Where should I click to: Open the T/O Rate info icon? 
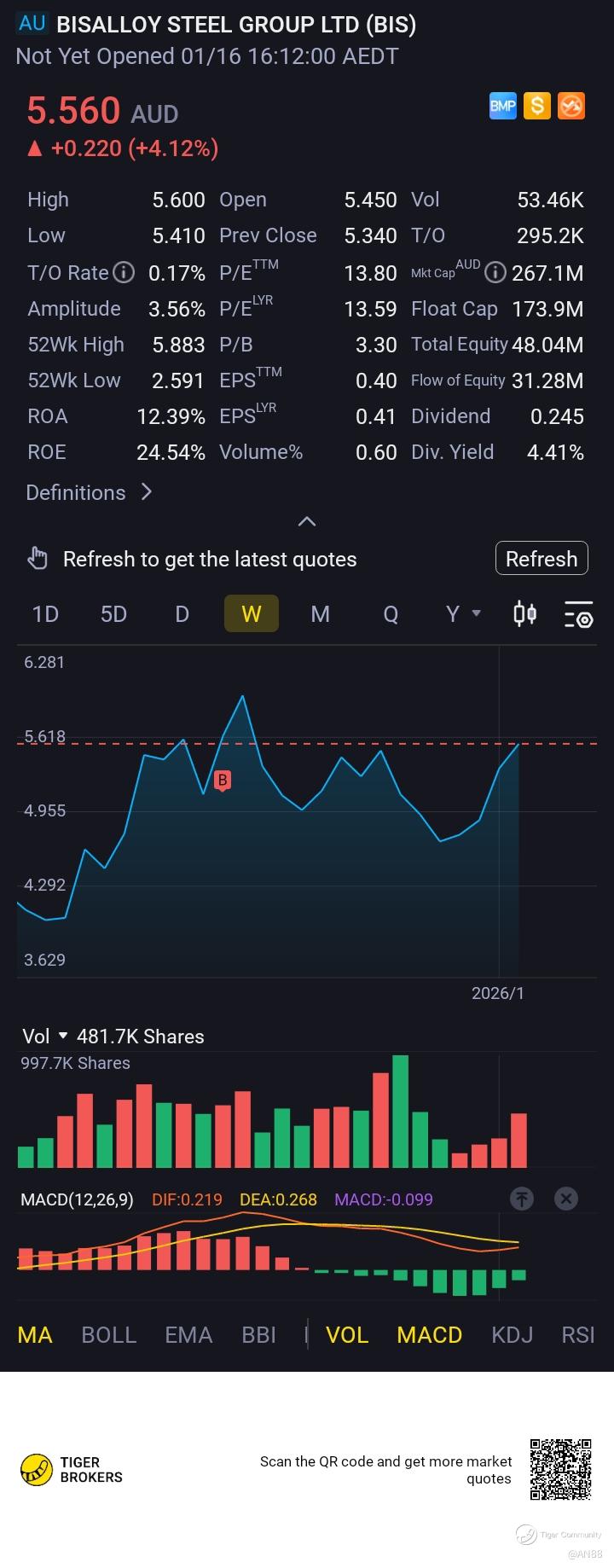tap(125, 272)
